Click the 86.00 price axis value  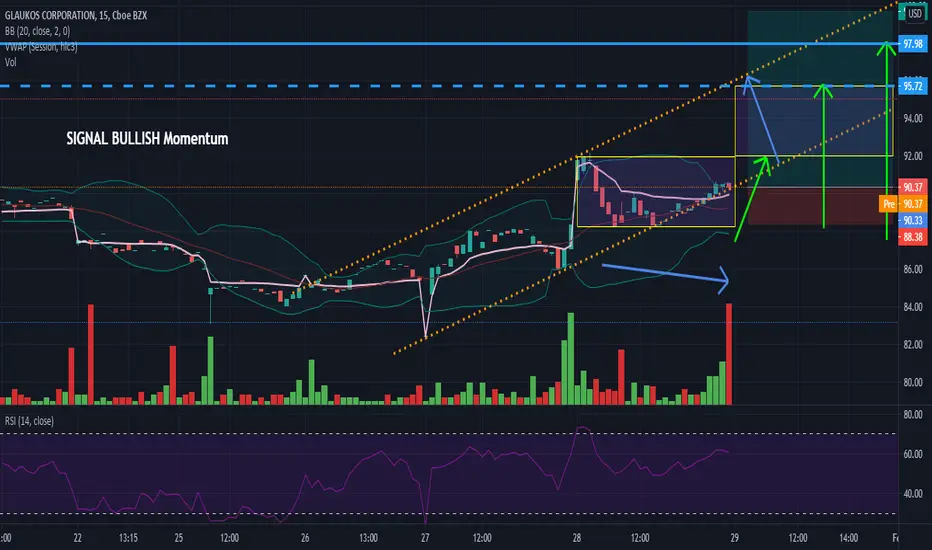pos(912,269)
